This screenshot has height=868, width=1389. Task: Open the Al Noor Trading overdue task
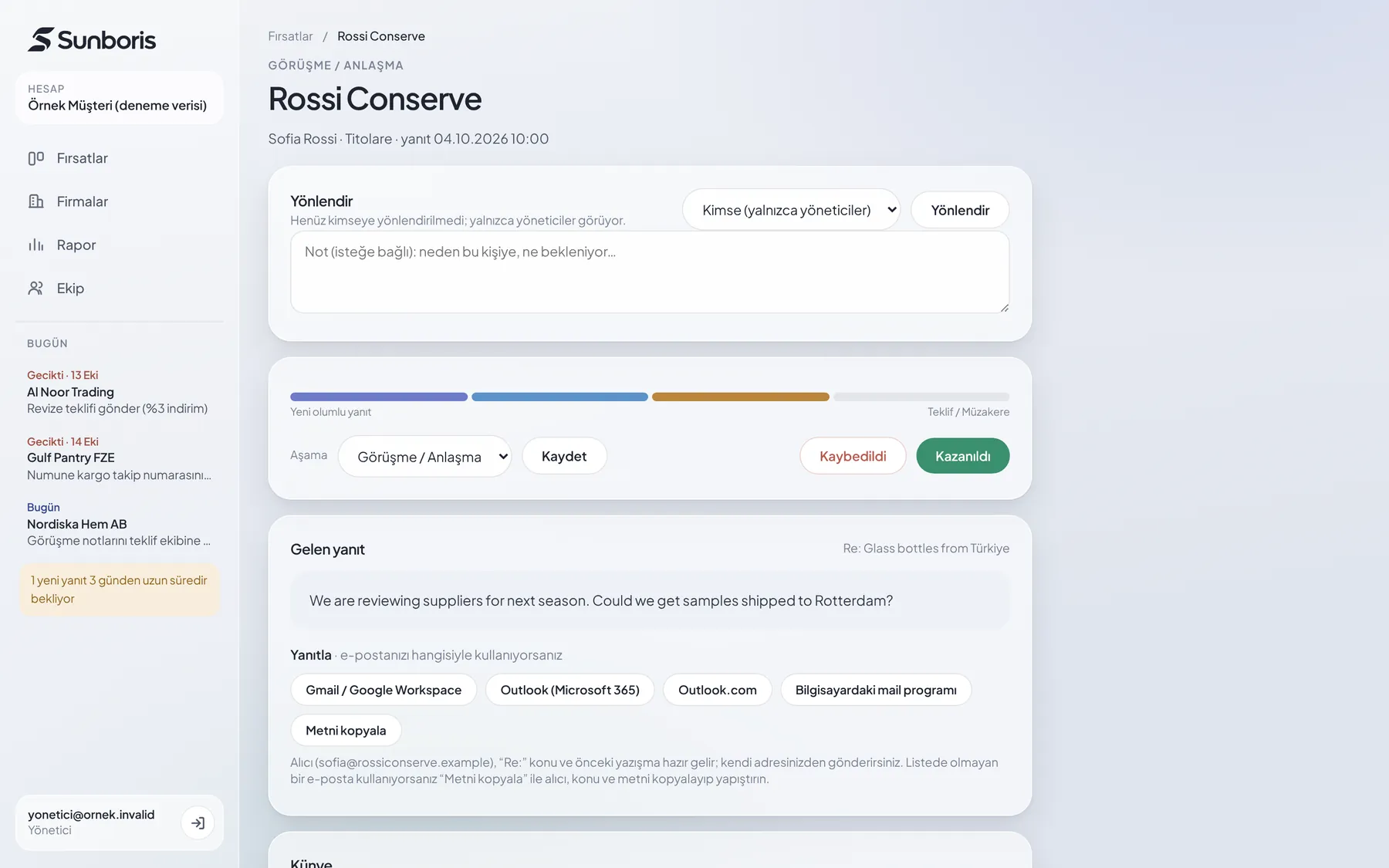tap(117, 392)
